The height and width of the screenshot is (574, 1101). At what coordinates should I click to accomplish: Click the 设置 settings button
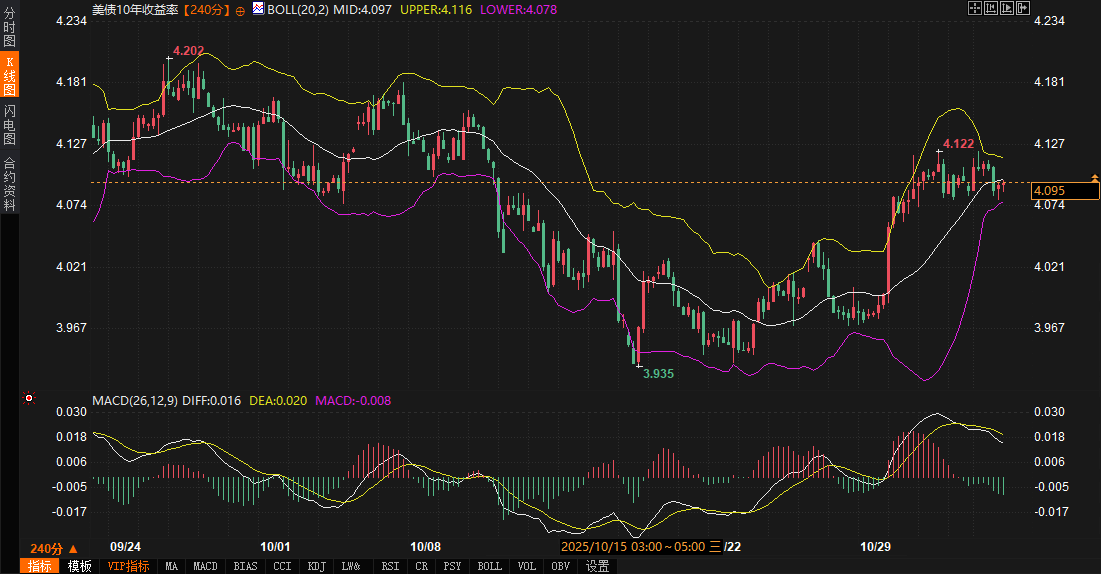click(597, 566)
